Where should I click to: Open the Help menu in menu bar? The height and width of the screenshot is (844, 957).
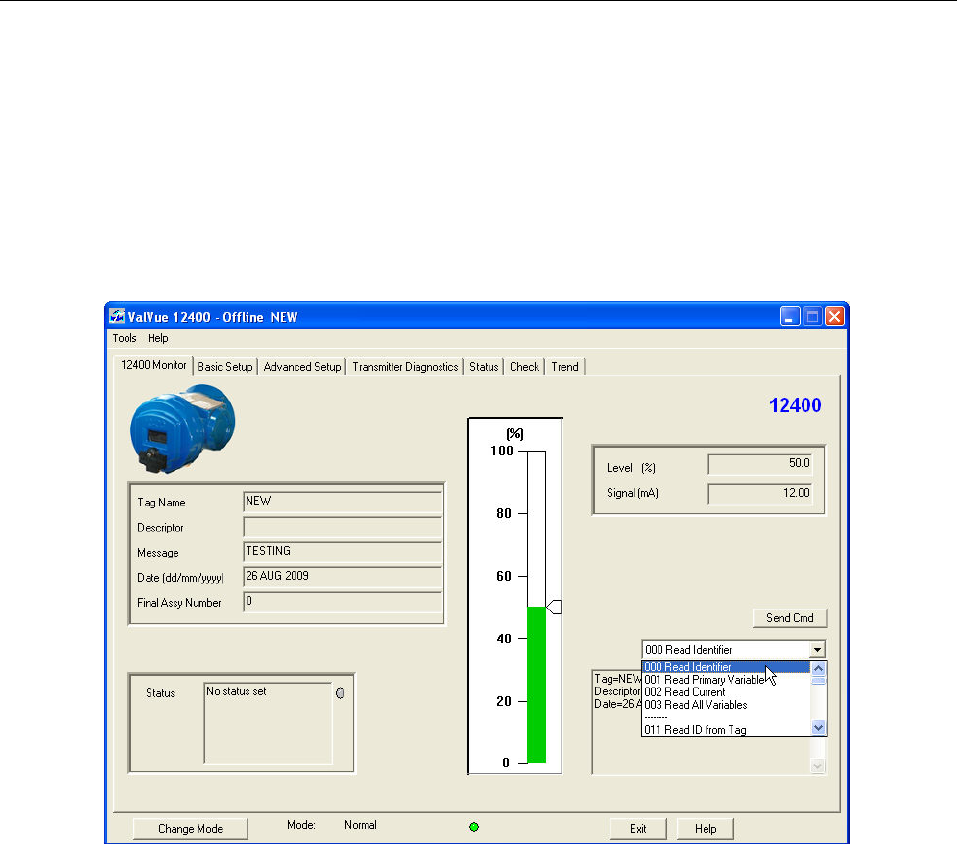(x=158, y=338)
